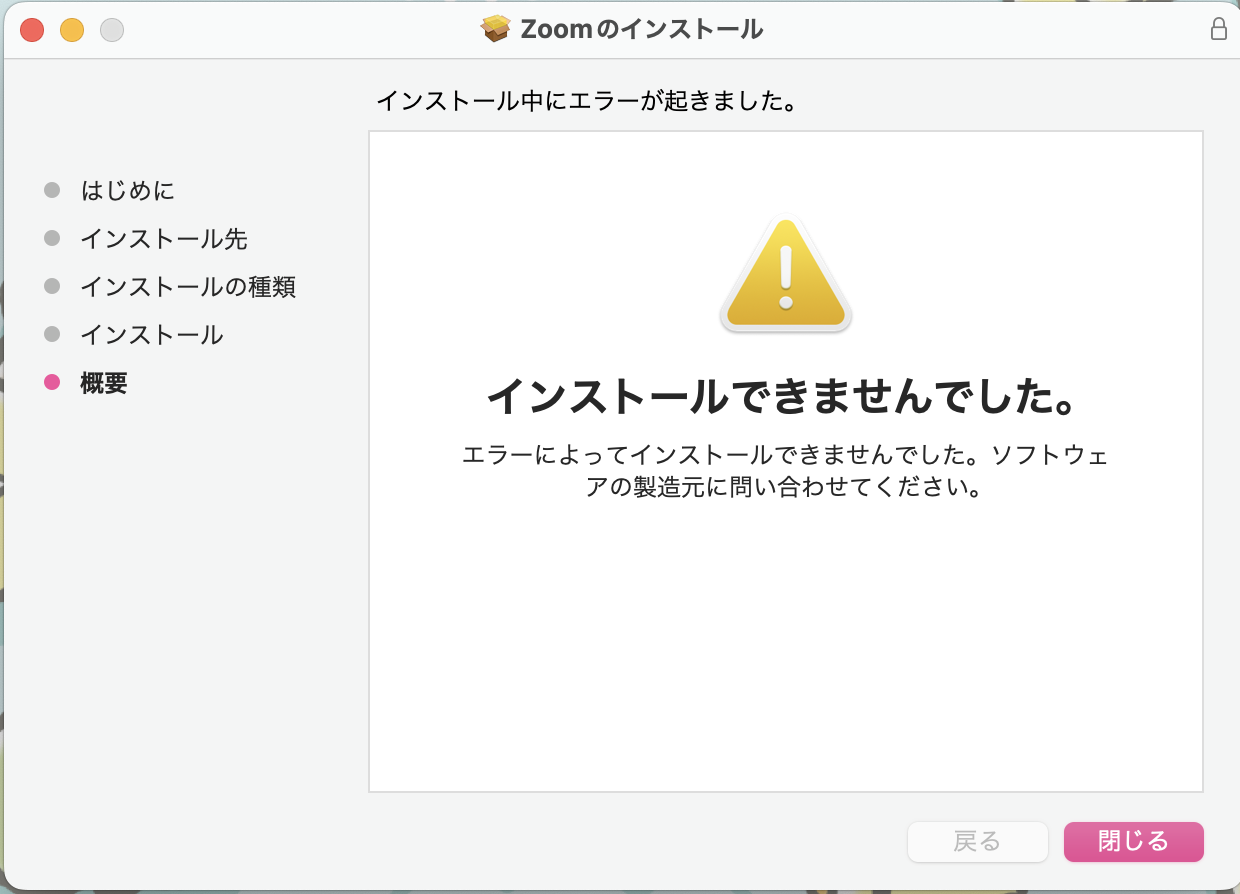
Task: Click the pink bullet beside 概要
Action: click(x=52, y=382)
